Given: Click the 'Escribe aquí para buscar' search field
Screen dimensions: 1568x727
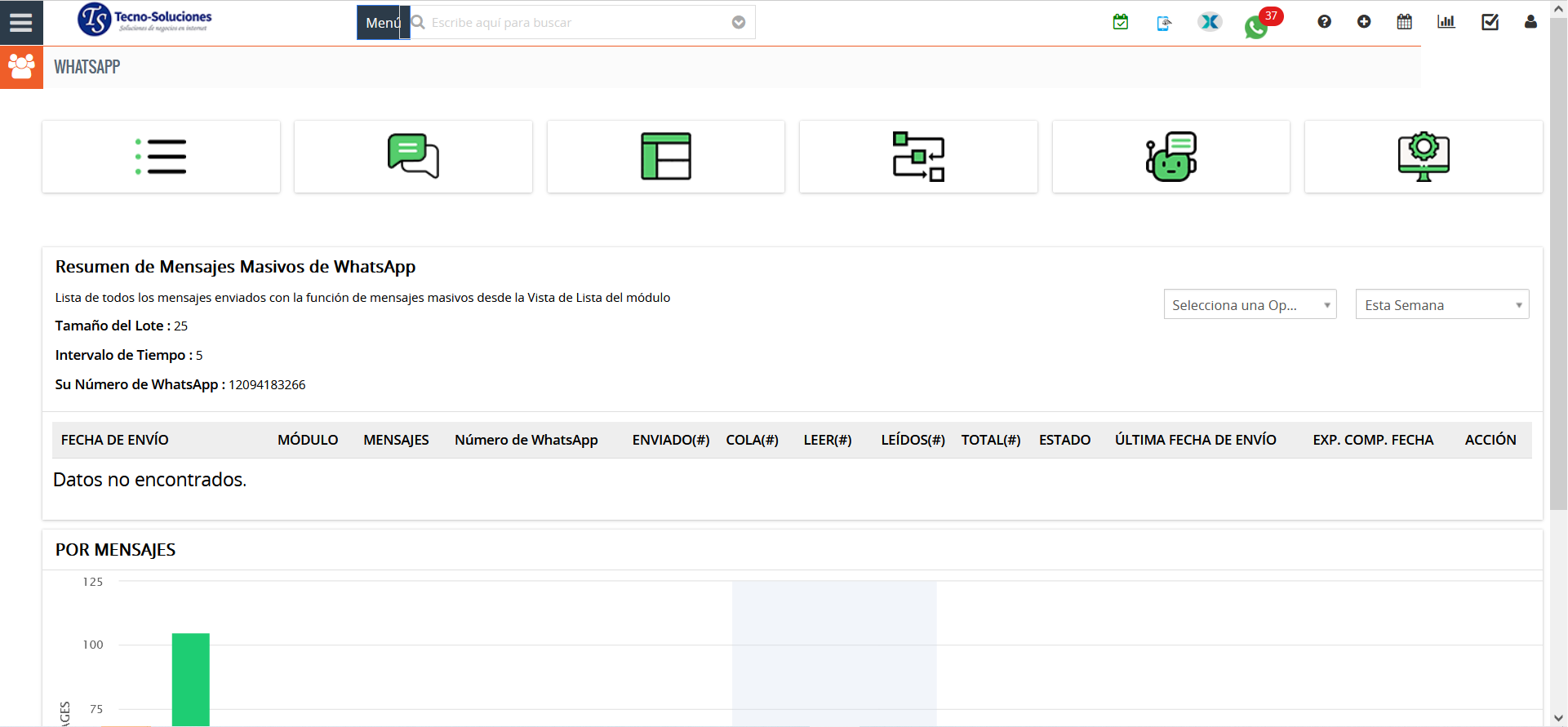Looking at the screenshot, I should click(x=571, y=23).
